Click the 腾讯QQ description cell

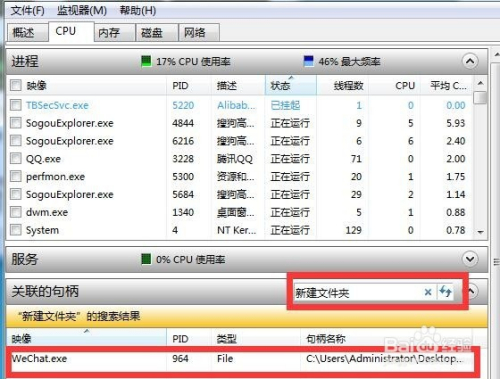click(x=235, y=159)
